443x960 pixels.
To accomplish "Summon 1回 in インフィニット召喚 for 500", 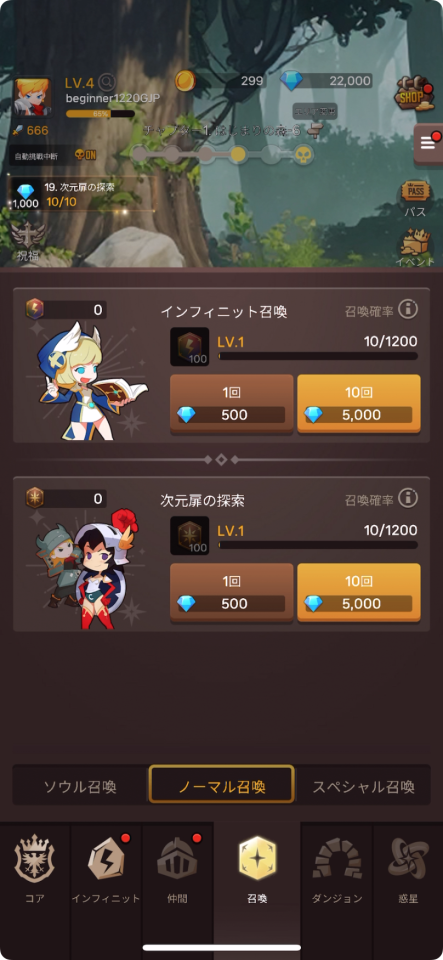I will tap(231, 405).
